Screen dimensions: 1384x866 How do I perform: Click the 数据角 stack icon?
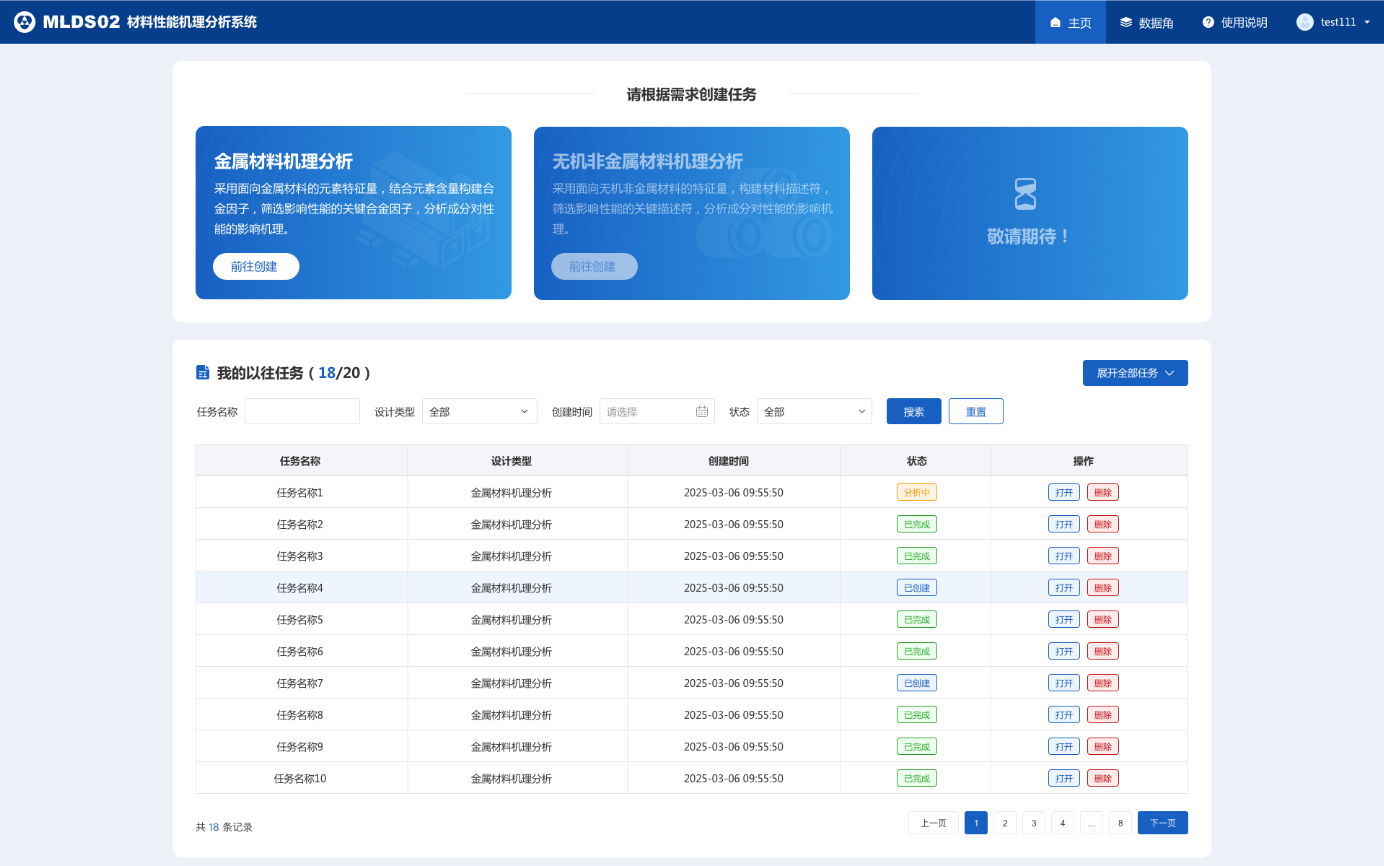[x=1126, y=22]
